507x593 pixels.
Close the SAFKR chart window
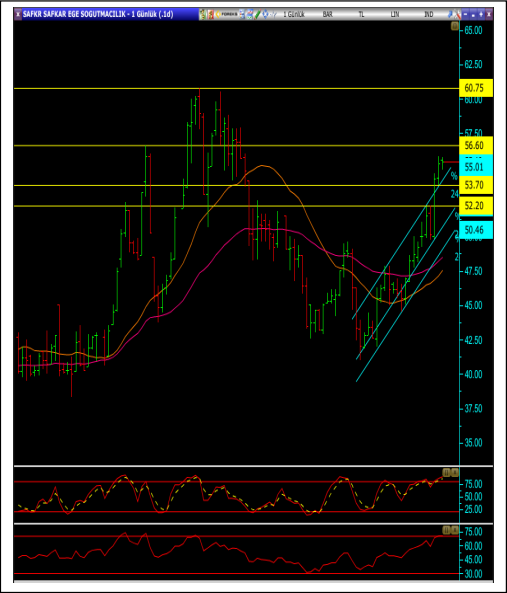click(489, 14)
